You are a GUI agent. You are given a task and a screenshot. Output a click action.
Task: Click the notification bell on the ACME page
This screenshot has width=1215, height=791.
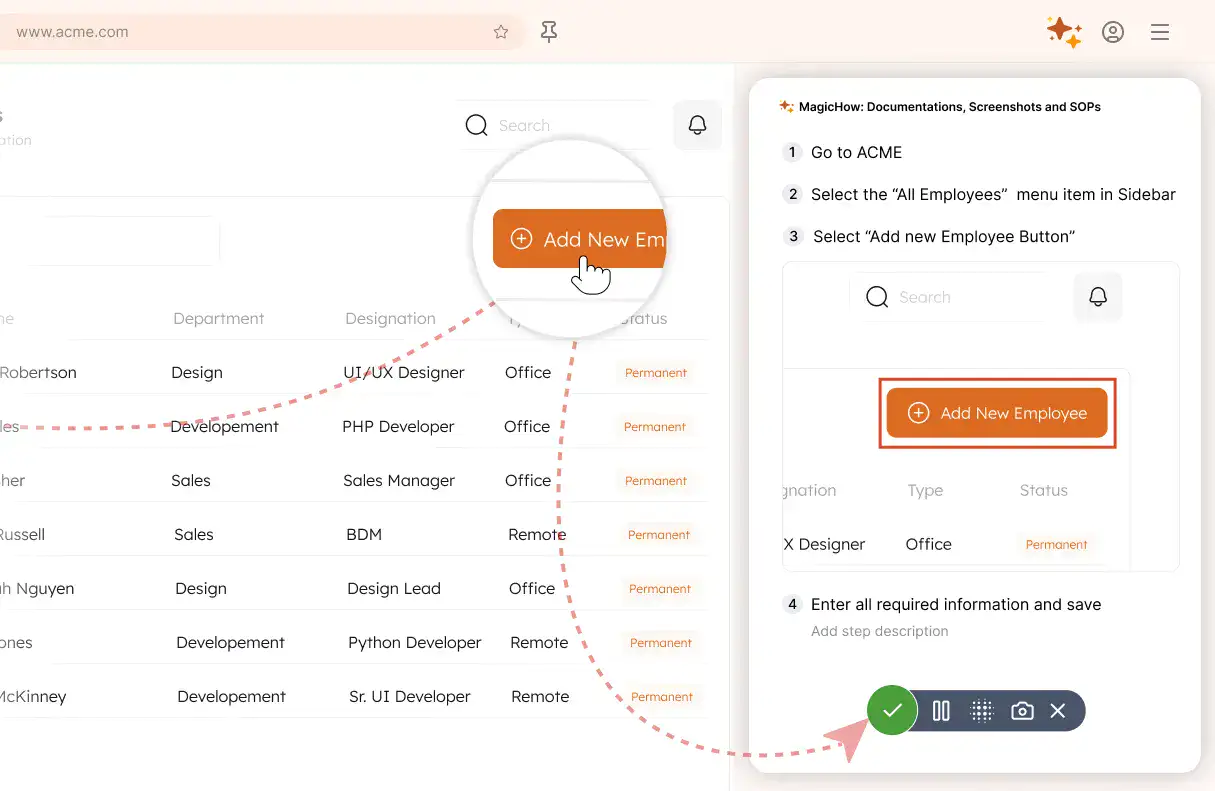[x=698, y=125]
